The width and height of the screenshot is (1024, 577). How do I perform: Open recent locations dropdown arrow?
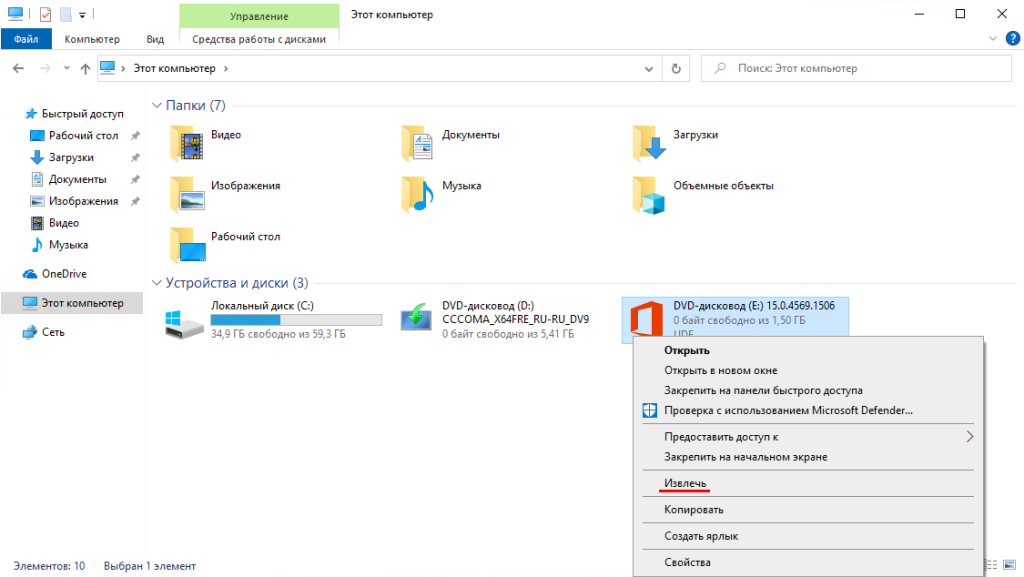click(x=67, y=69)
